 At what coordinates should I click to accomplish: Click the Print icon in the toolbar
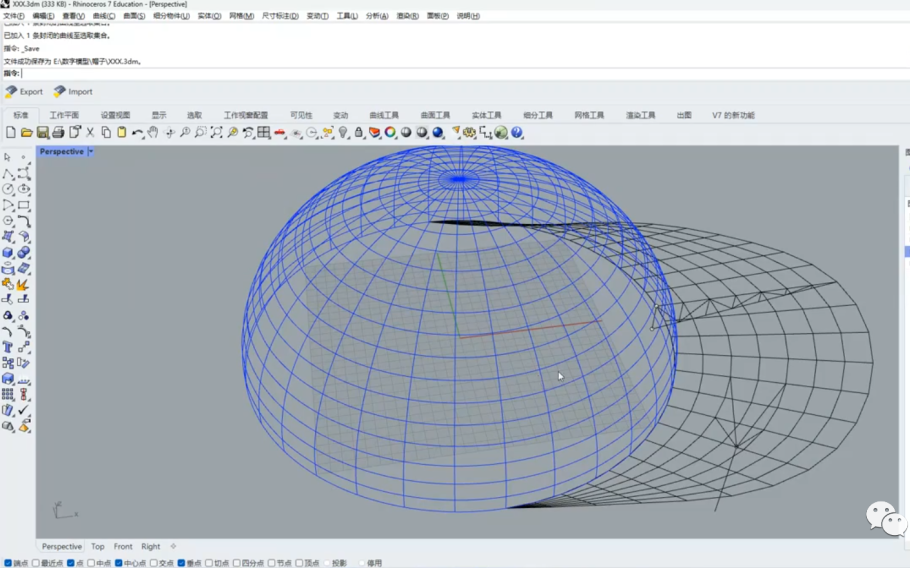[58, 132]
